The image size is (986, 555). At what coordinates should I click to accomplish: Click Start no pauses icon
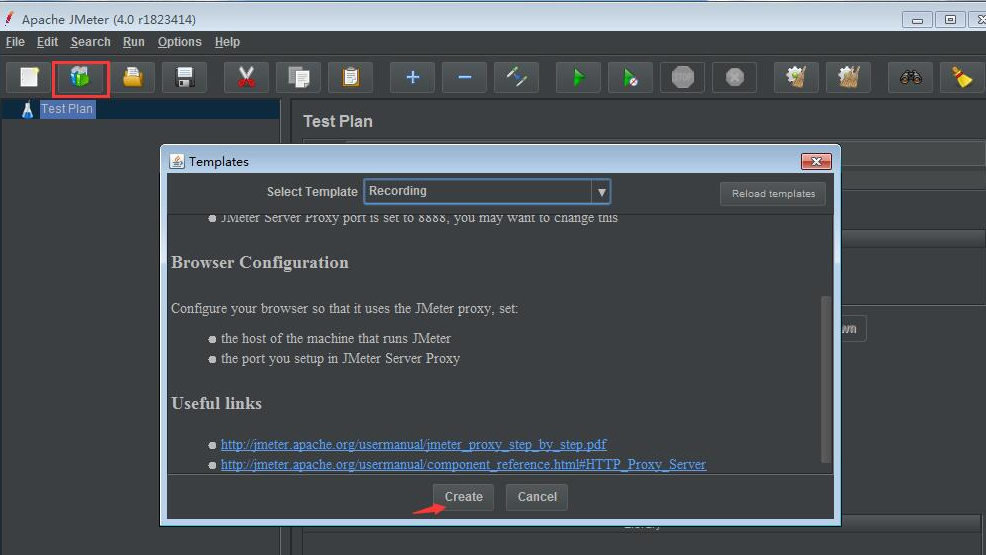(x=631, y=77)
